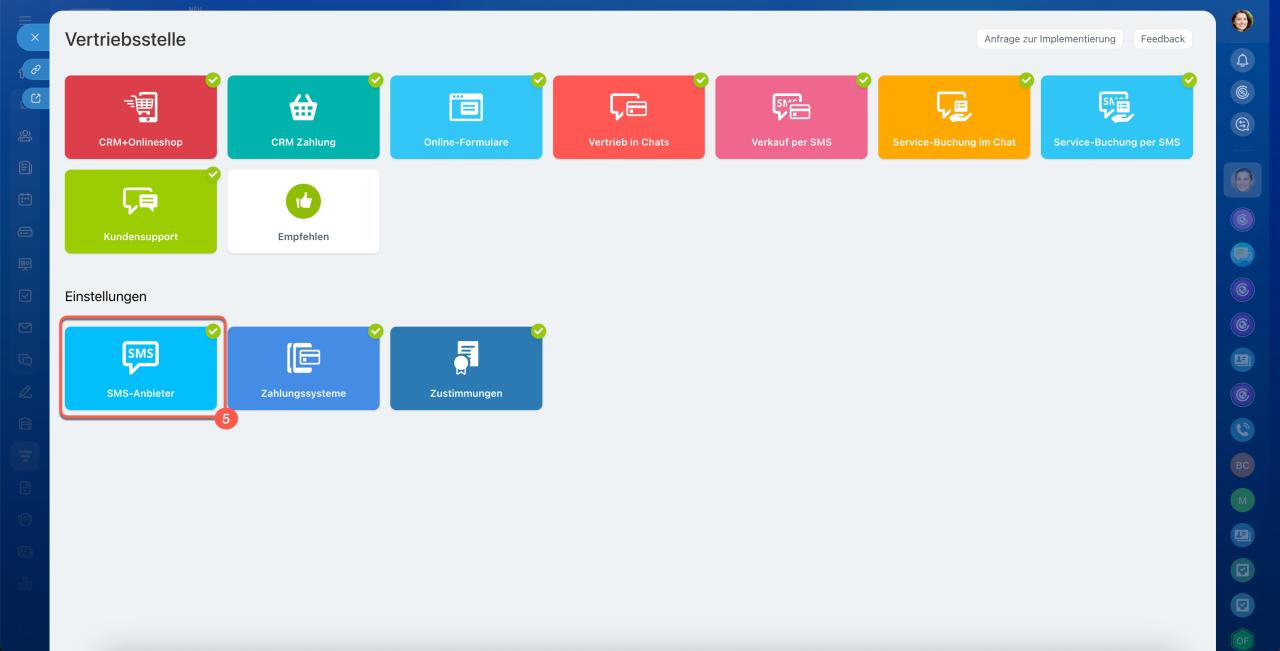The width and height of the screenshot is (1280, 651).
Task: Open the tasks checkbox icon in left sidebar
Action: [25, 296]
